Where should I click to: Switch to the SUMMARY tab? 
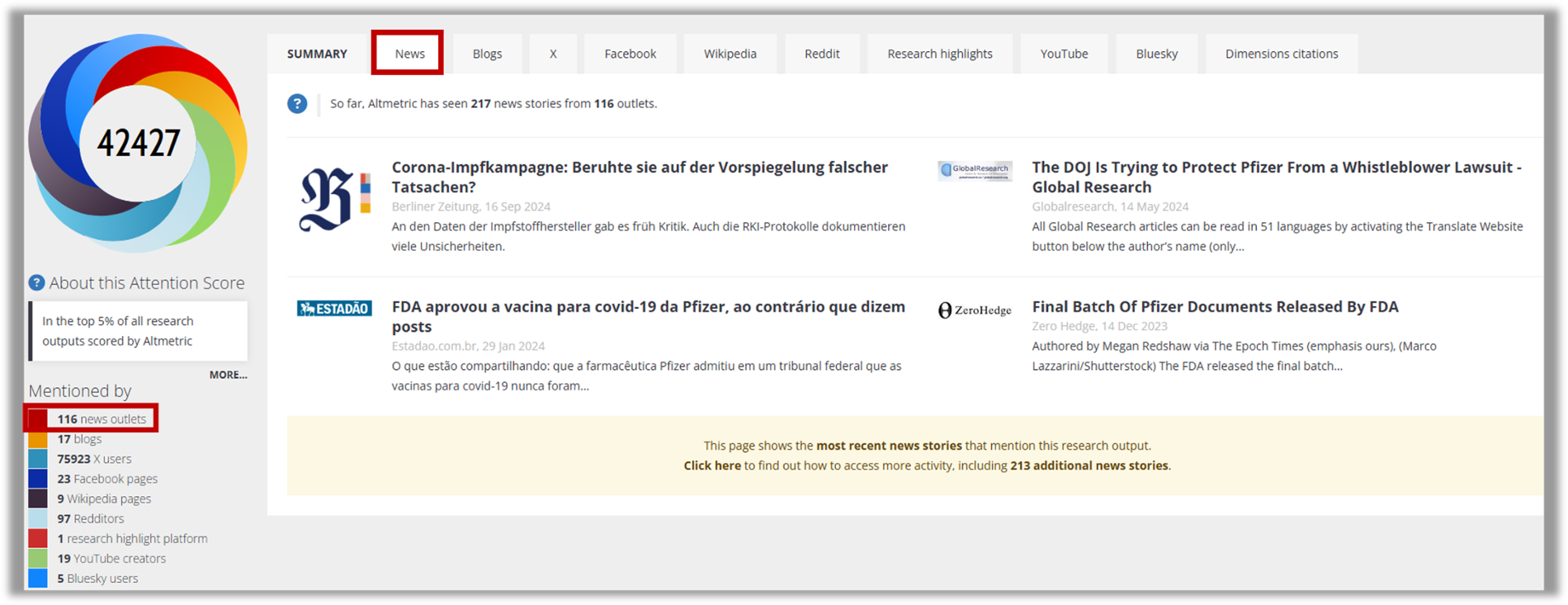tap(317, 54)
